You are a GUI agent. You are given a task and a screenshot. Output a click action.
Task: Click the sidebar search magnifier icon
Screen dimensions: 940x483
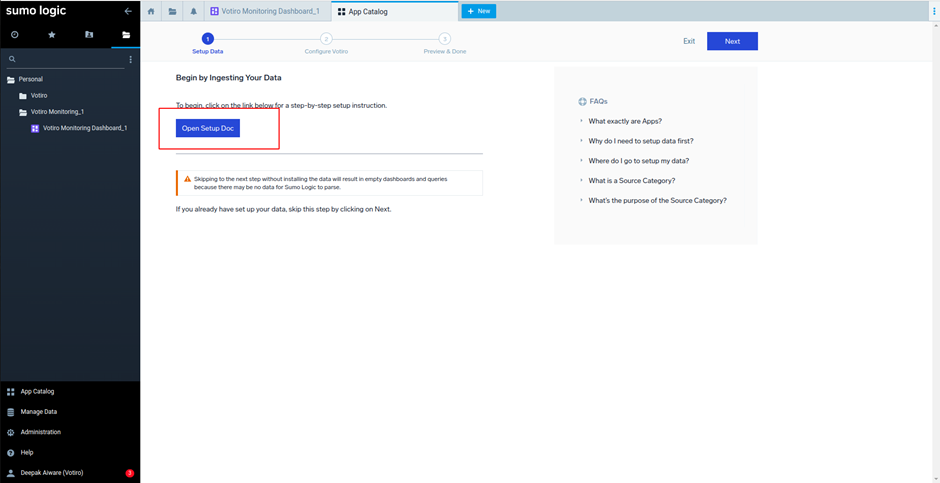pos(12,59)
